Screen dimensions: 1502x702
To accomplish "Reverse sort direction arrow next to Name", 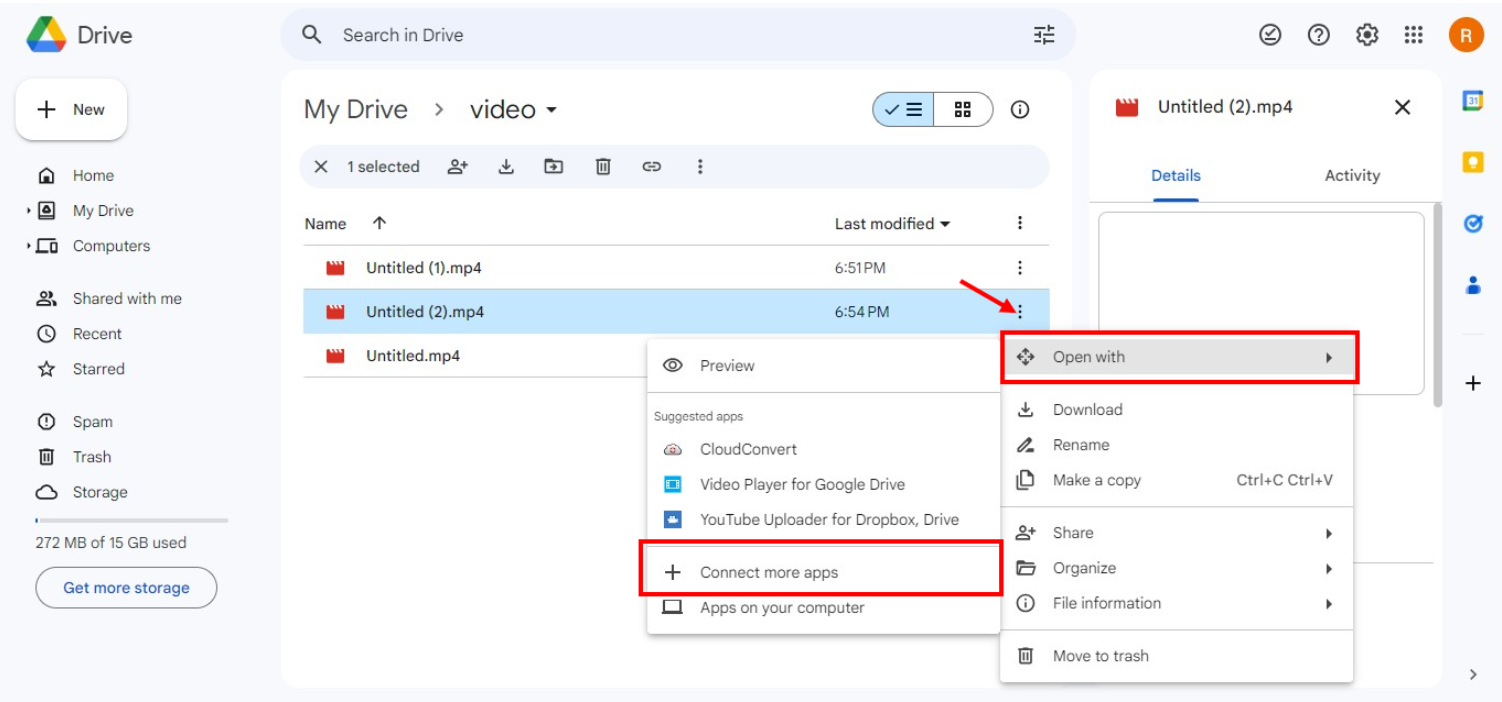I will click(x=379, y=223).
